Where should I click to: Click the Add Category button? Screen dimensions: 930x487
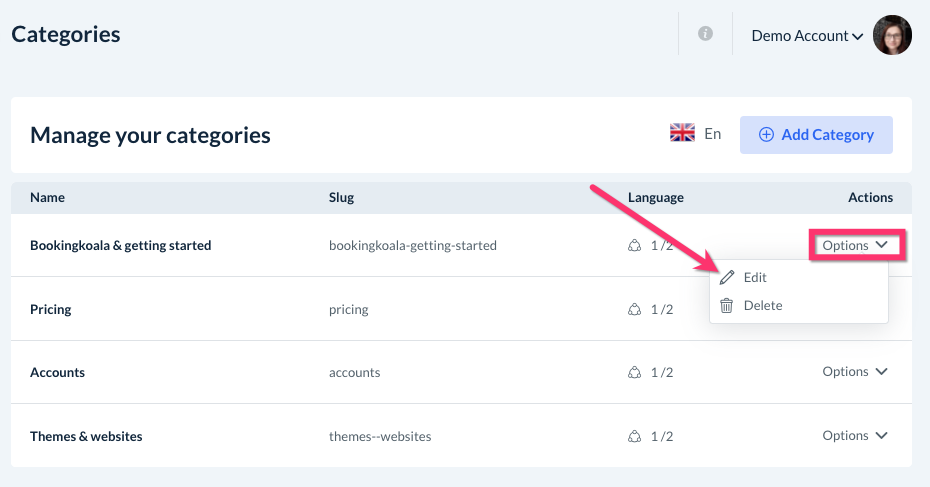coord(816,135)
